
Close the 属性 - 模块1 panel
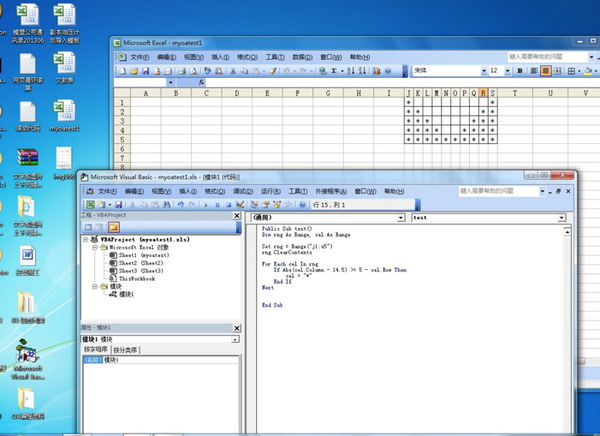tap(237, 328)
